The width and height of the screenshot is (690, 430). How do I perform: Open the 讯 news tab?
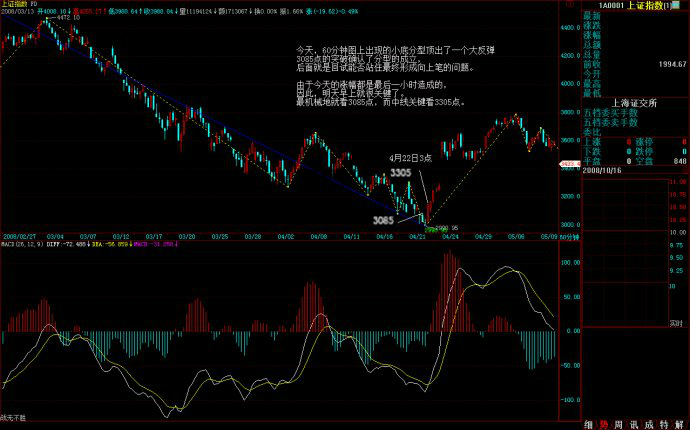(634, 423)
